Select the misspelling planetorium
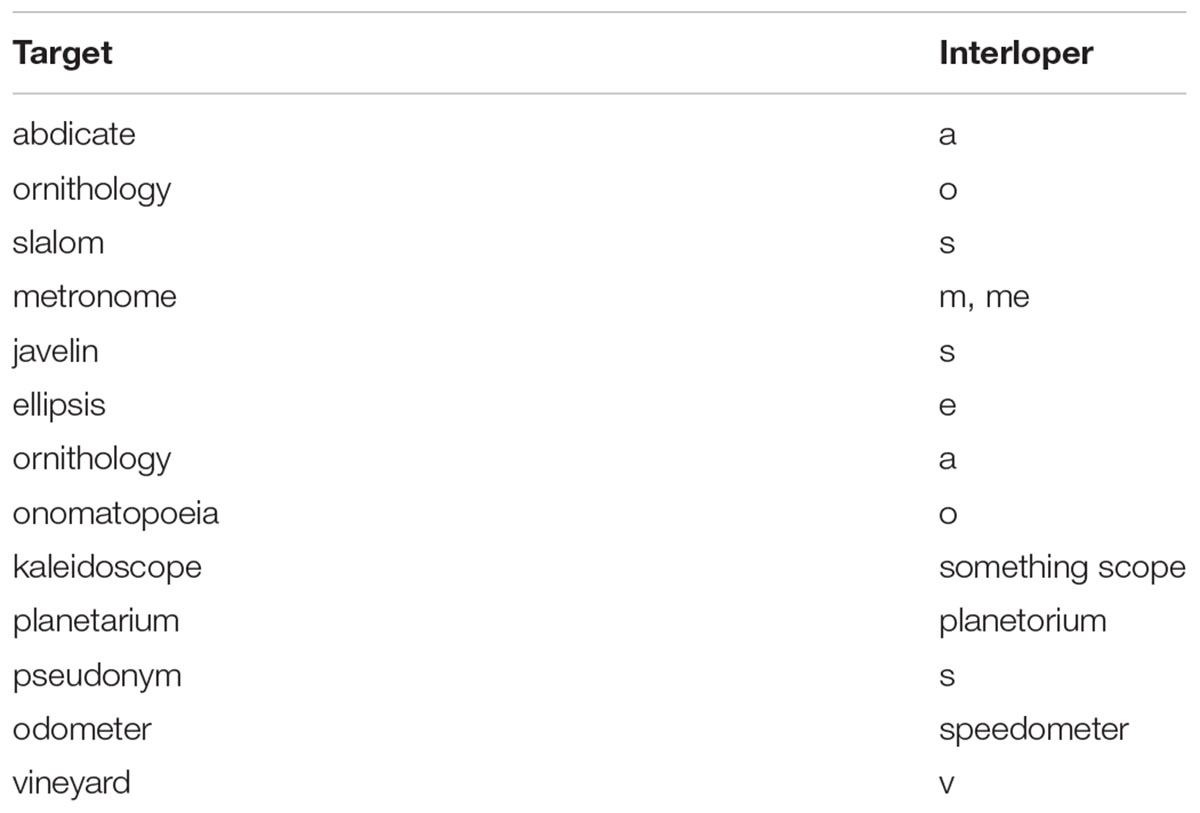Screen dimensions: 1200x813 tap(1022, 622)
